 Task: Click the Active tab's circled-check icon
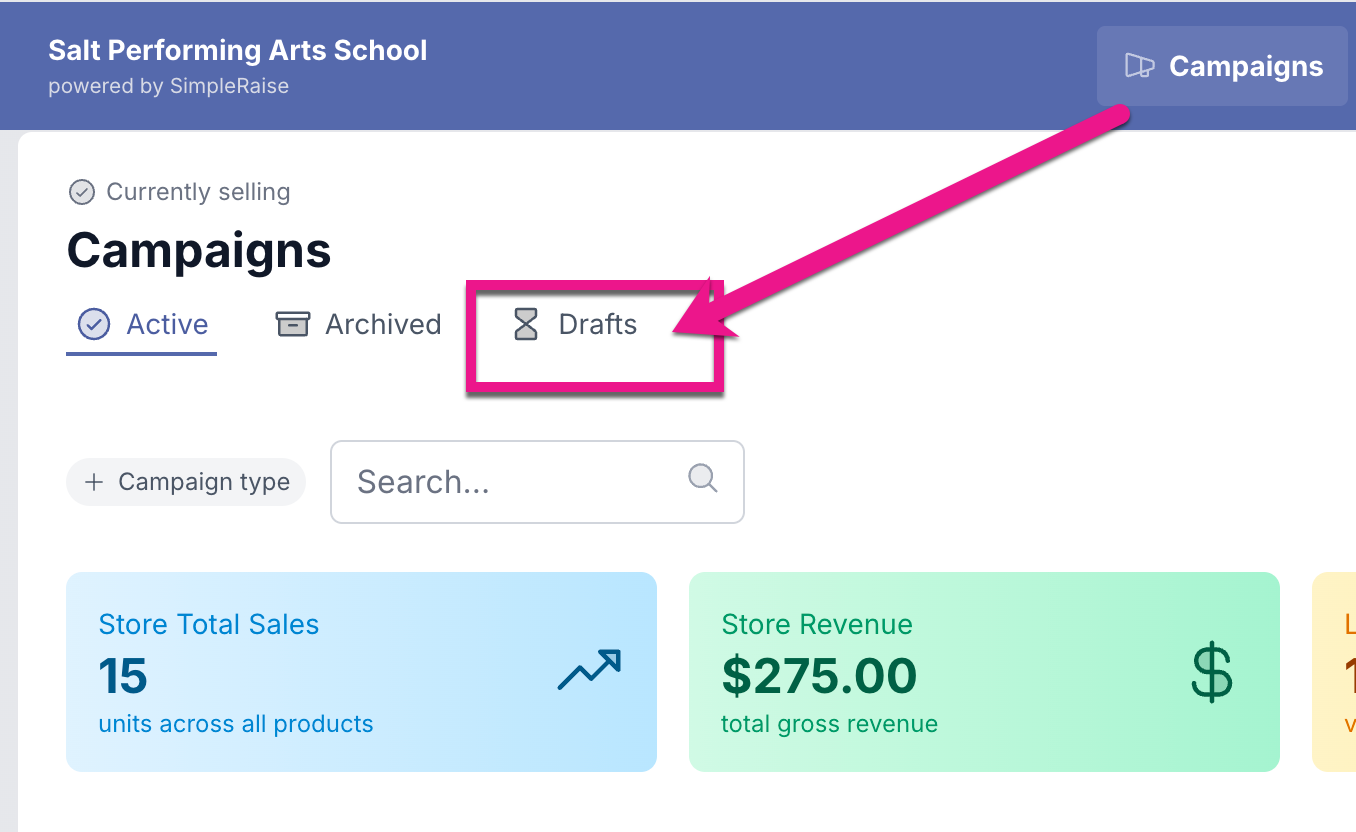coord(94,324)
